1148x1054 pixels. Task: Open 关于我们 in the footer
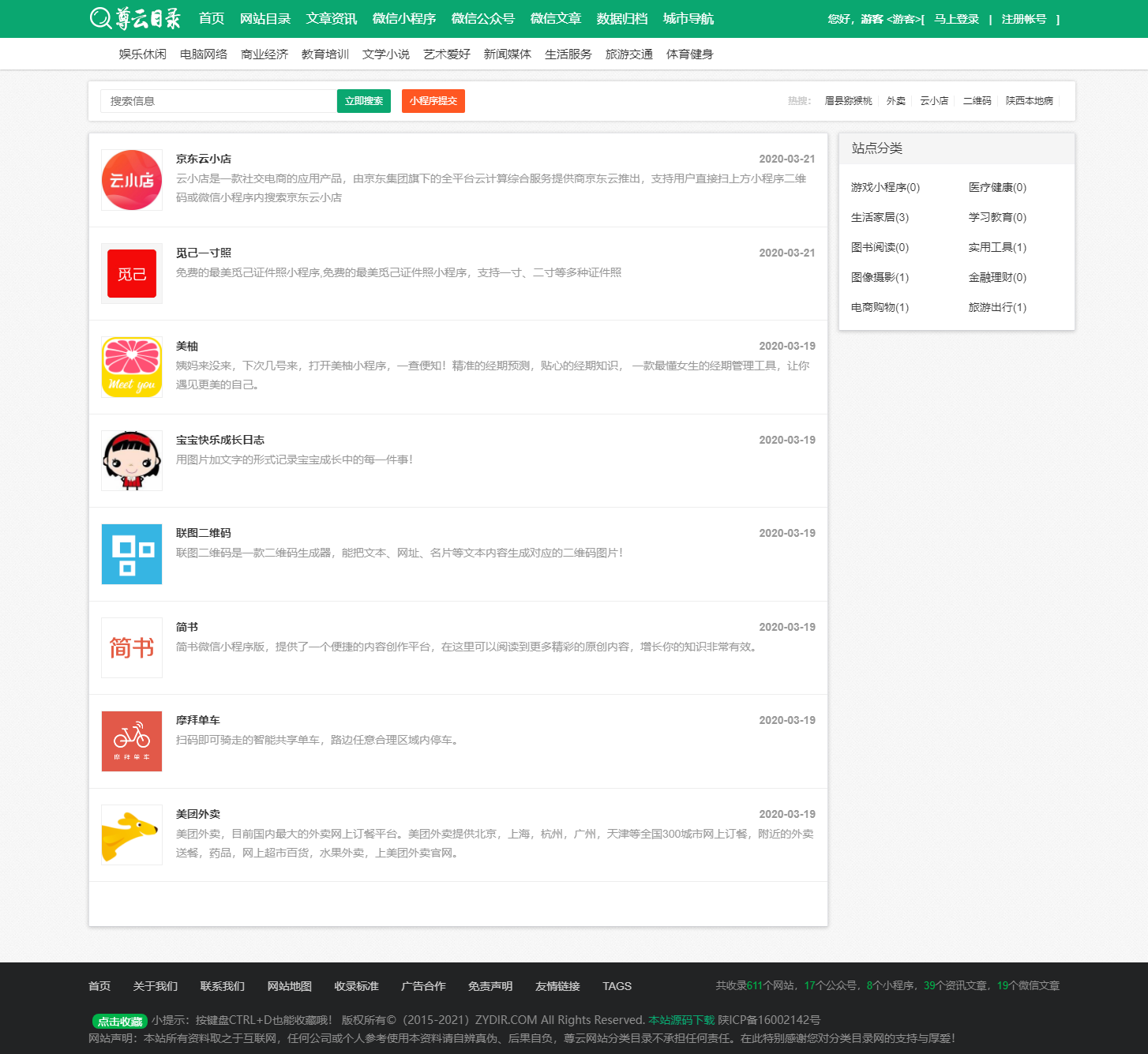tap(156, 986)
